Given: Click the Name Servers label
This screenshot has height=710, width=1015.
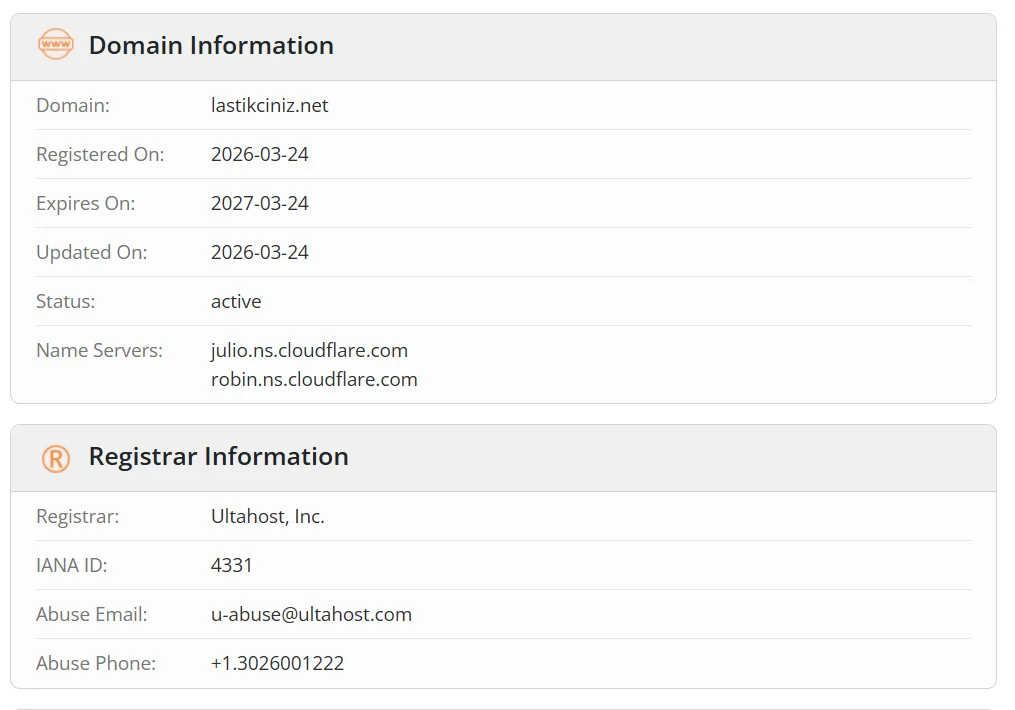Looking at the screenshot, I should pyautogui.click(x=99, y=350).
